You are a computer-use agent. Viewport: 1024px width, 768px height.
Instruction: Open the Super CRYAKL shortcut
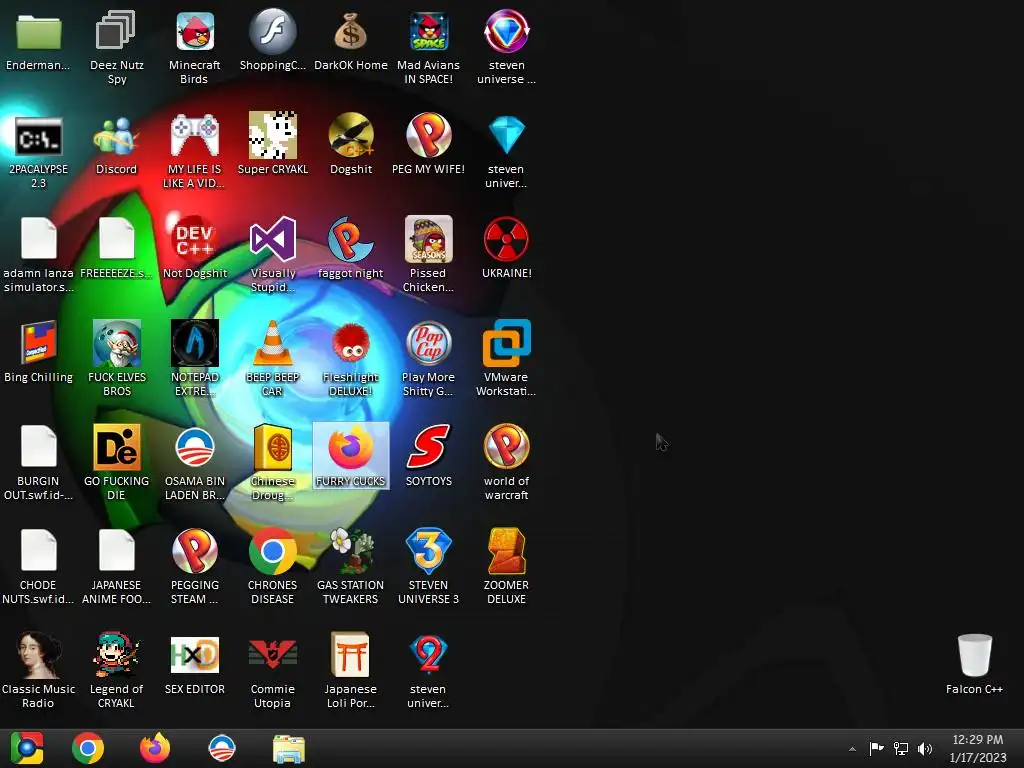[272, 137]
